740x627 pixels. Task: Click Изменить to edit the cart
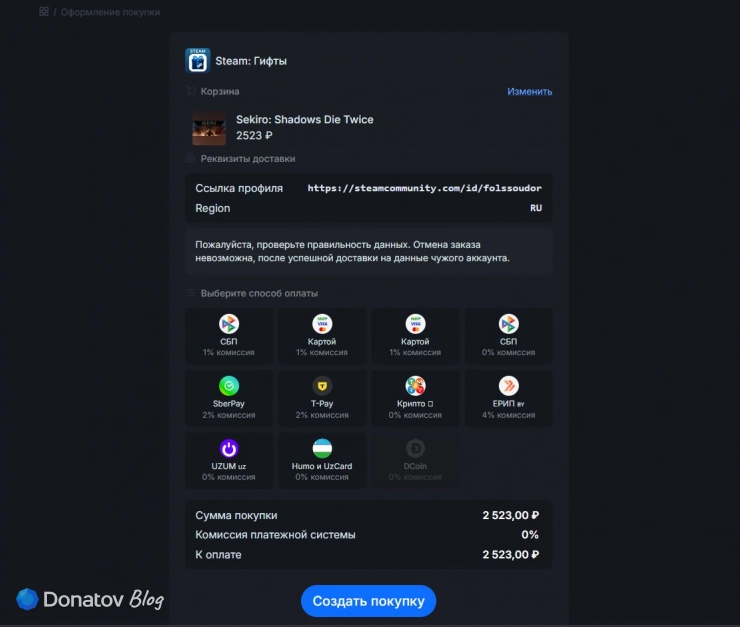530,92
